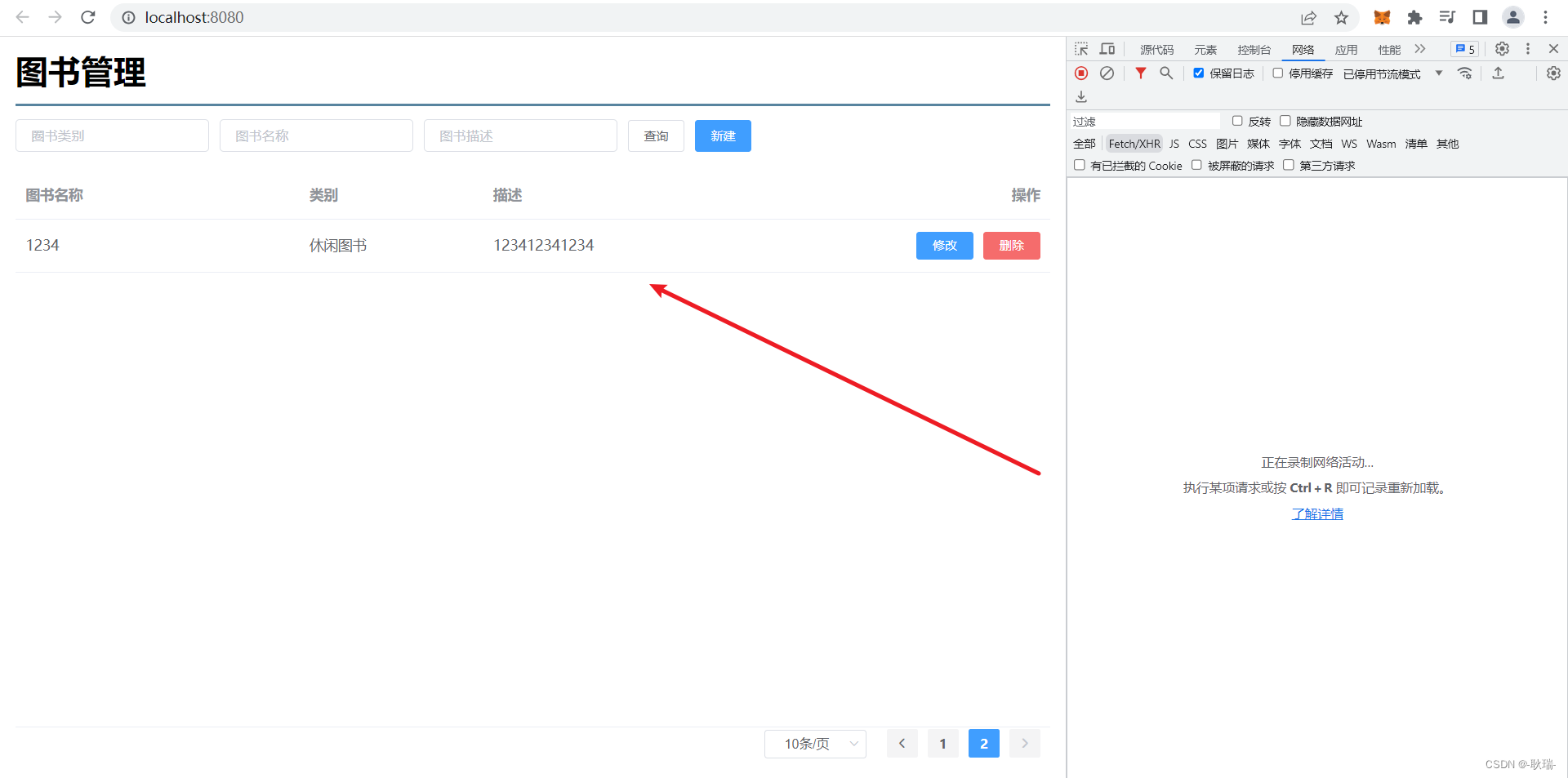Open the DevTools issues counter showing 5

tap(1465, 49)
